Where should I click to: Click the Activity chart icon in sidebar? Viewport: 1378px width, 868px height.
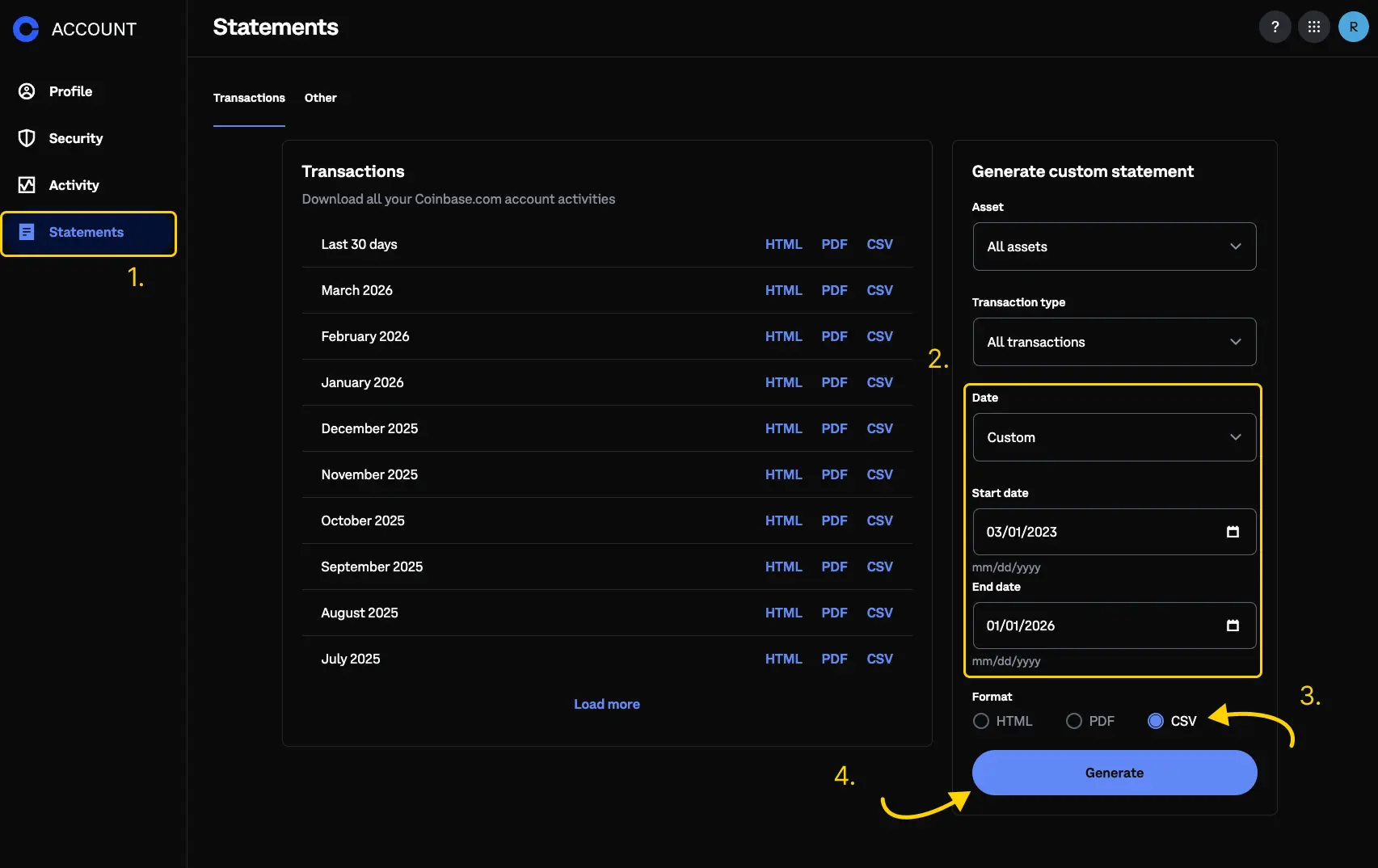27,185
